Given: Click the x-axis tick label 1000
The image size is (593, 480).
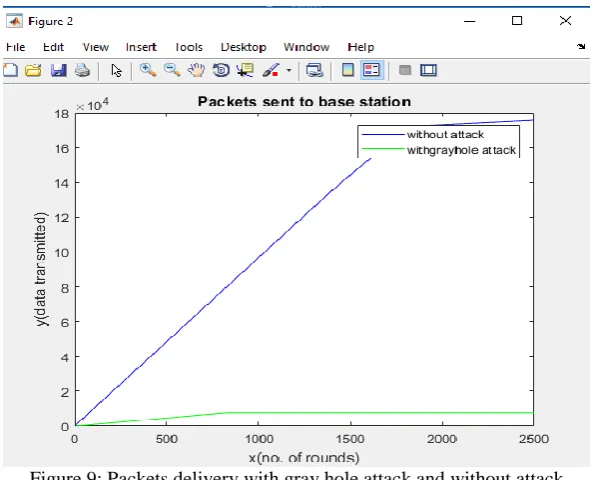Looking at the screenshot, I should point(259,439).
